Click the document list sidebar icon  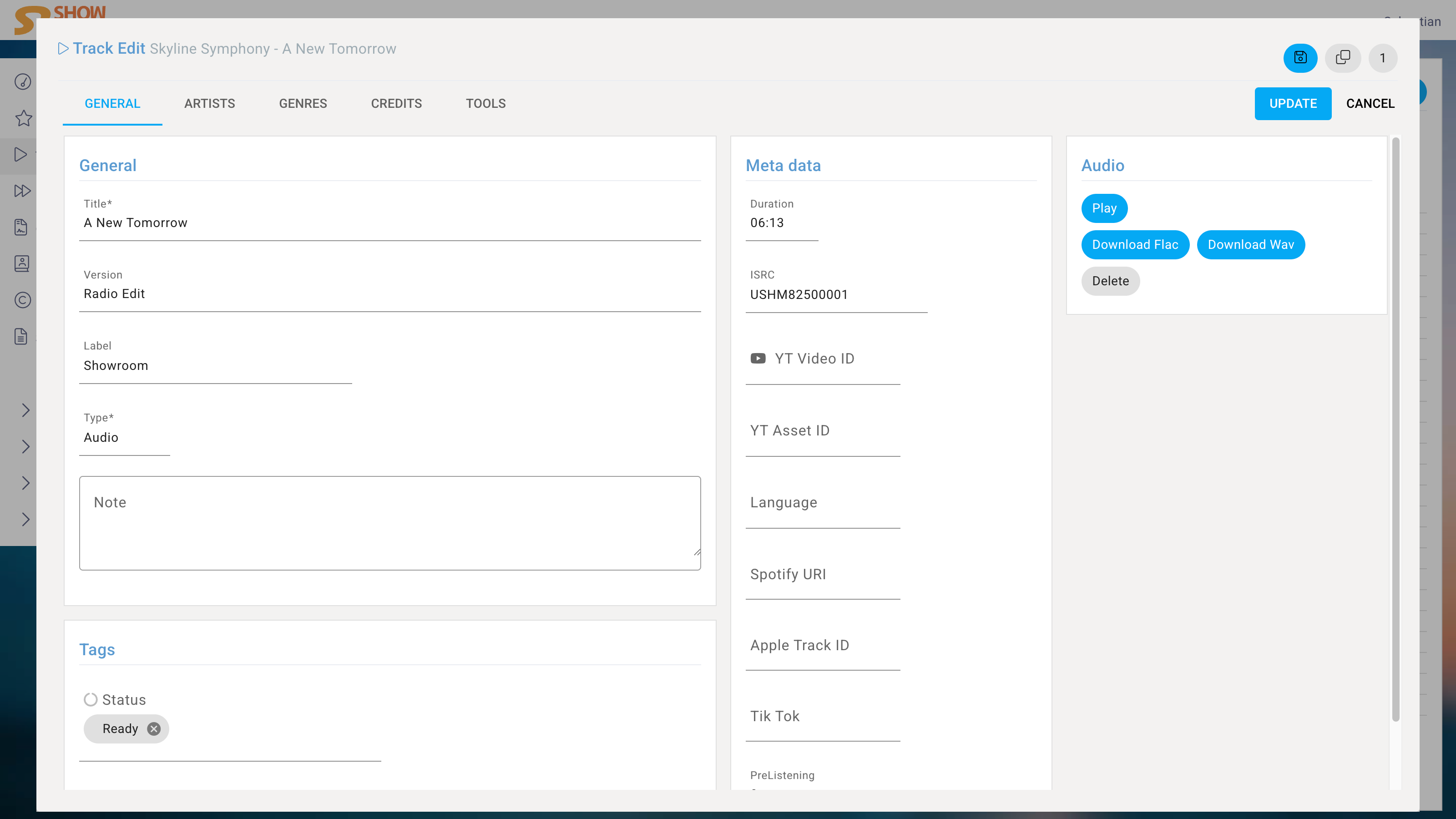pyautogui.click(x=21, y=336)
